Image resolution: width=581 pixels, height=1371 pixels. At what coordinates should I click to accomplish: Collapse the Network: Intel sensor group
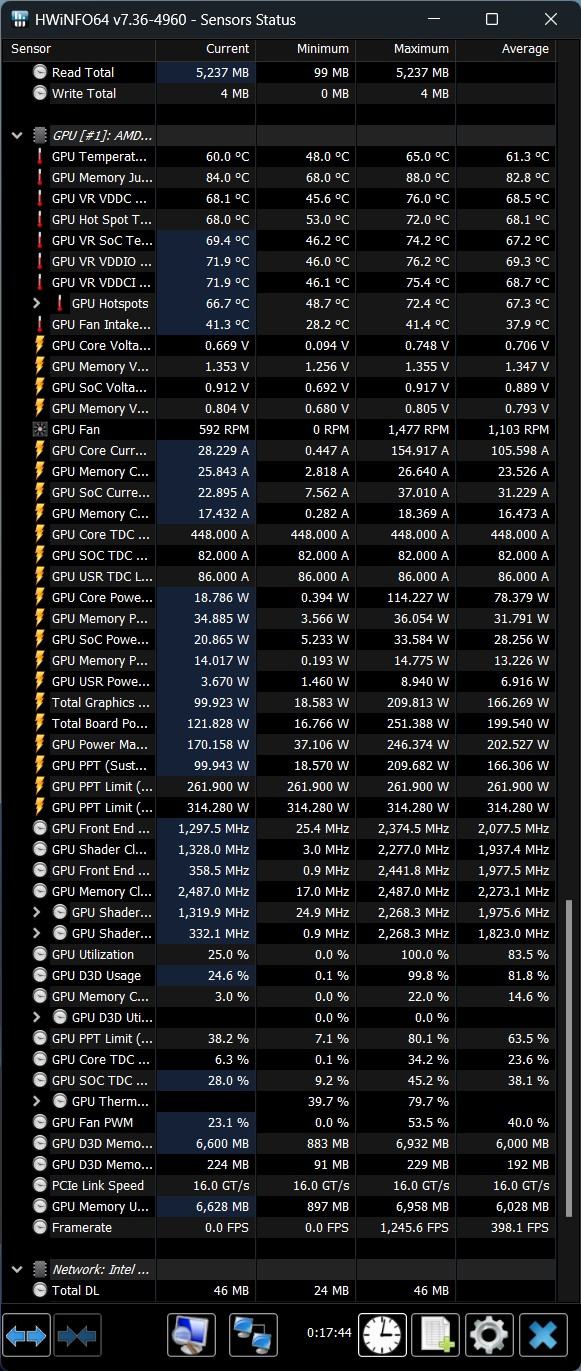(x=17, y=1269)
